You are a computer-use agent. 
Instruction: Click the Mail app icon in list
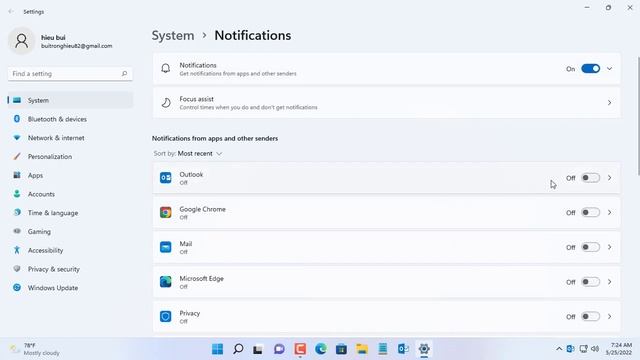pyautogui.click(x=166, y=247)
